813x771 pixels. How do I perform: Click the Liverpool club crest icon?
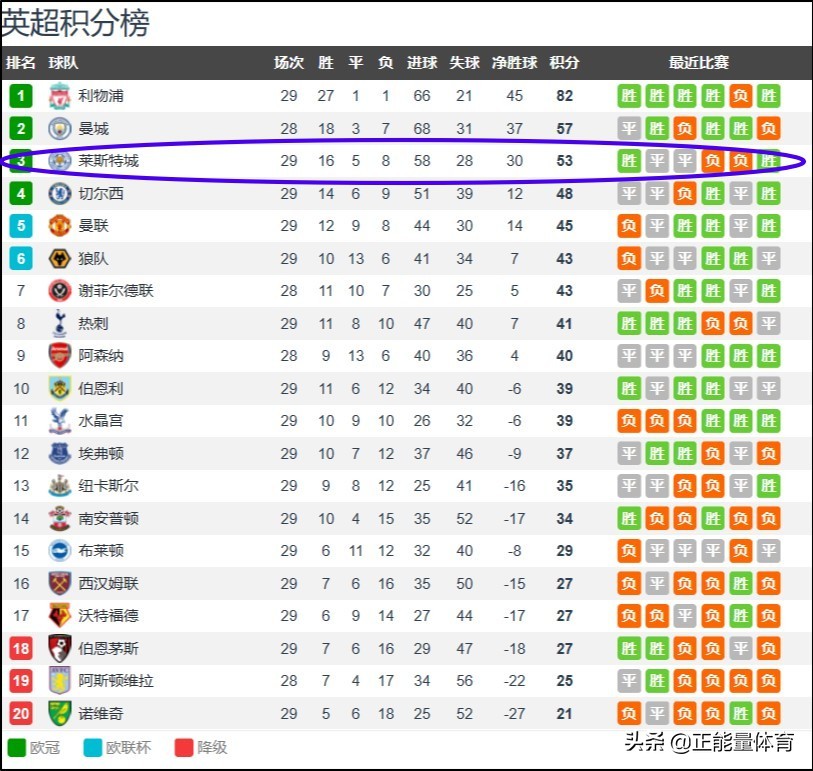[x=60, y=96]
